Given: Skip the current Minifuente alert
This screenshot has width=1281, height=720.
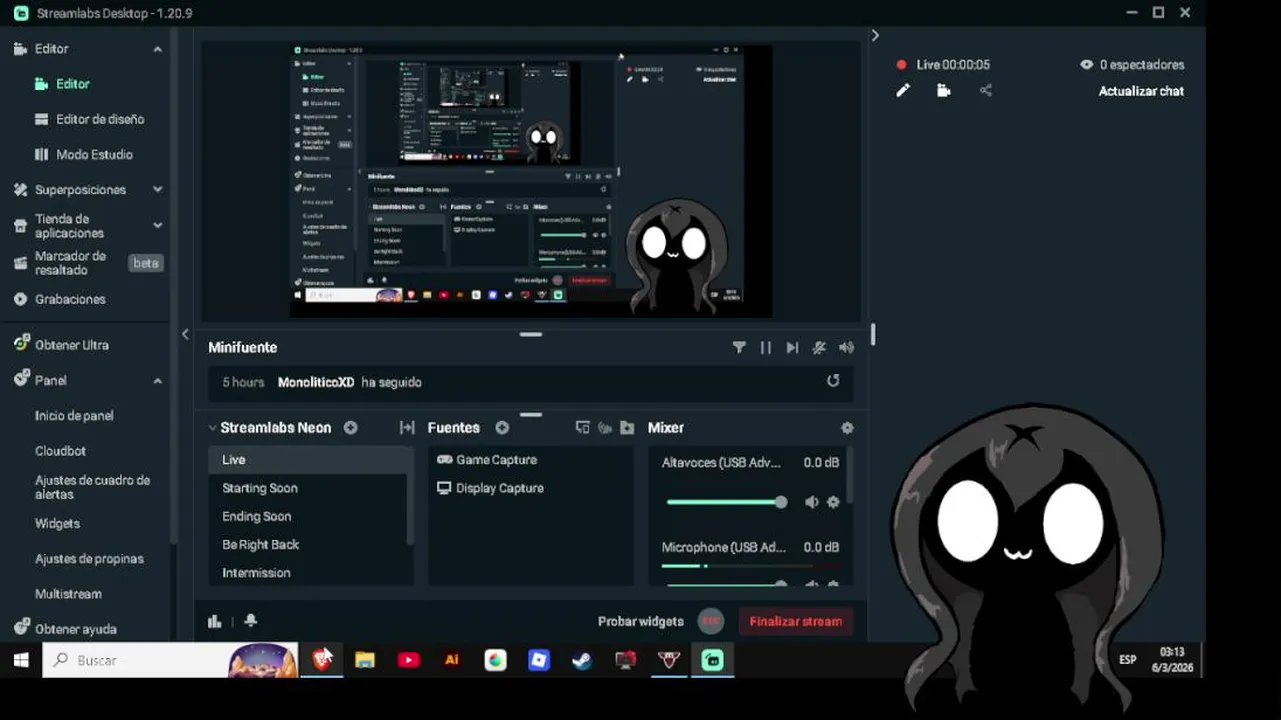Looking at the screenshot, I should tap(792, 348).
